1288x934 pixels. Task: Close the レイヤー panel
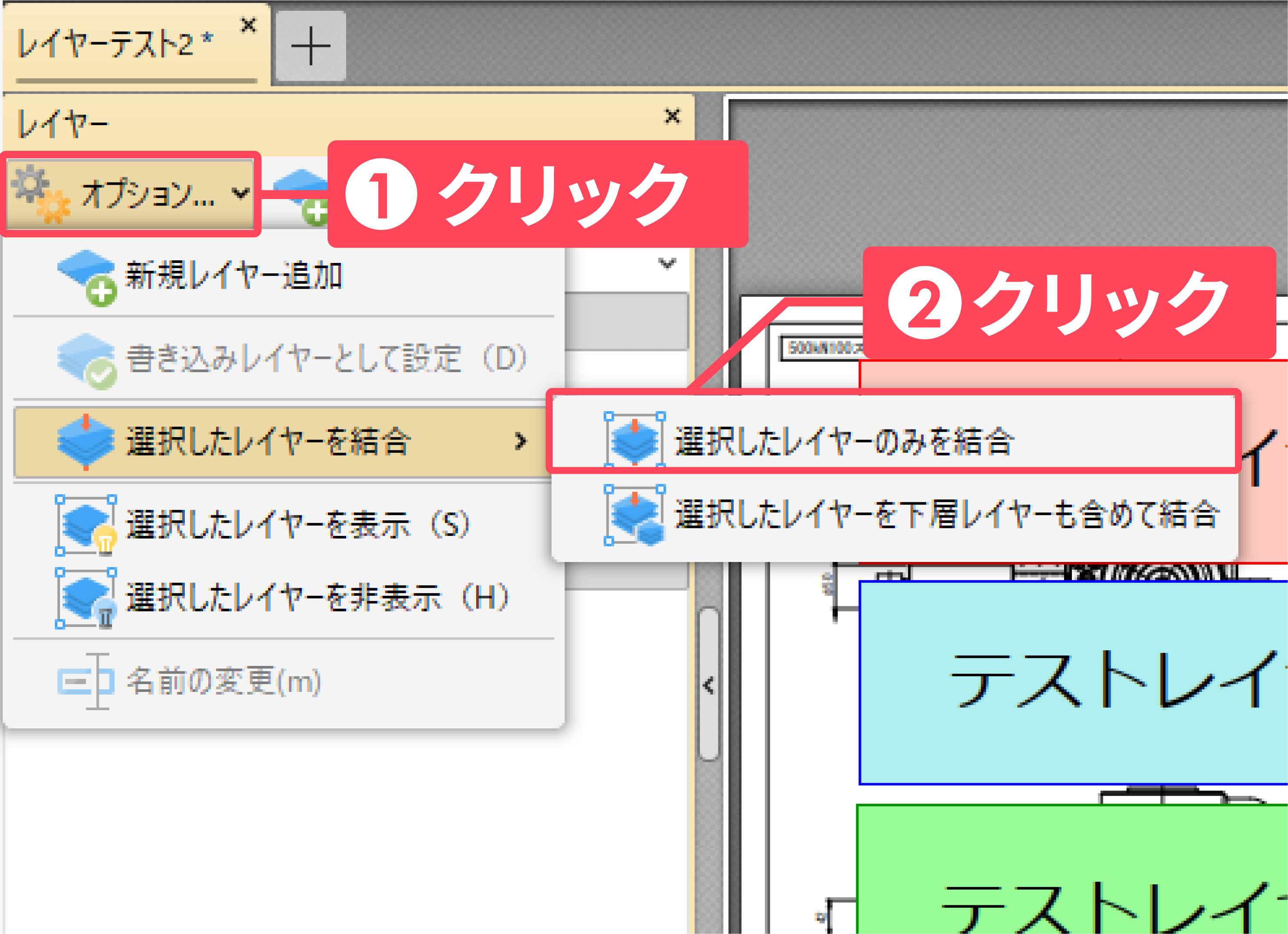pos(672,116)
